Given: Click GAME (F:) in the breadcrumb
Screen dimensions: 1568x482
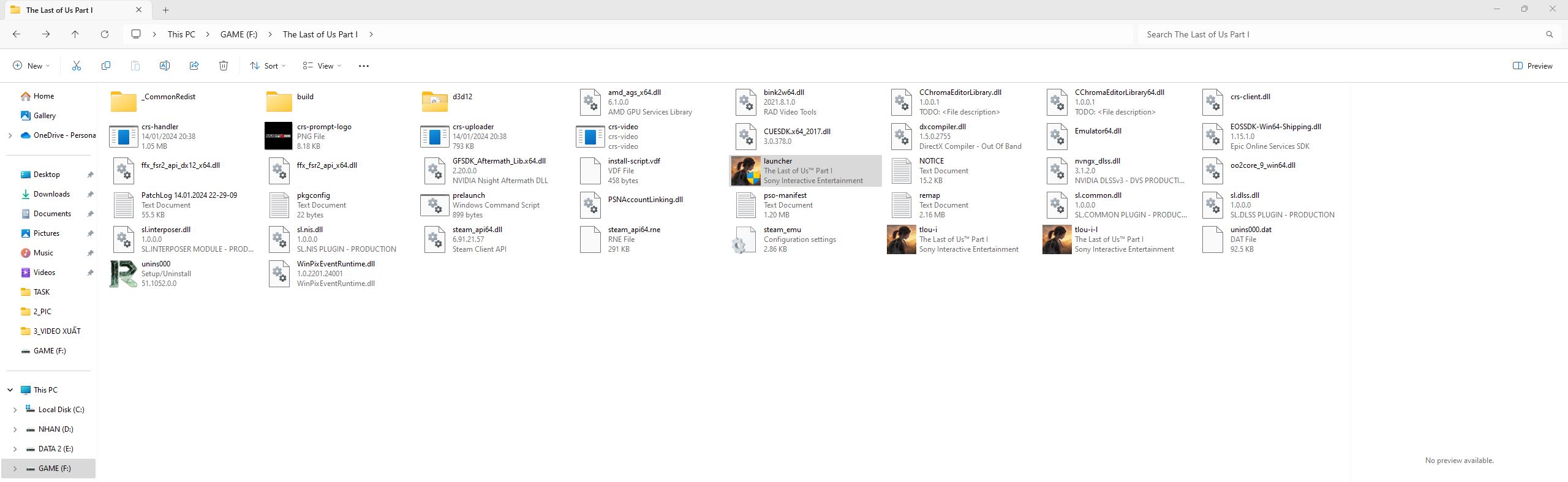Looking at the screenshot, I should (x=239, y=34).
